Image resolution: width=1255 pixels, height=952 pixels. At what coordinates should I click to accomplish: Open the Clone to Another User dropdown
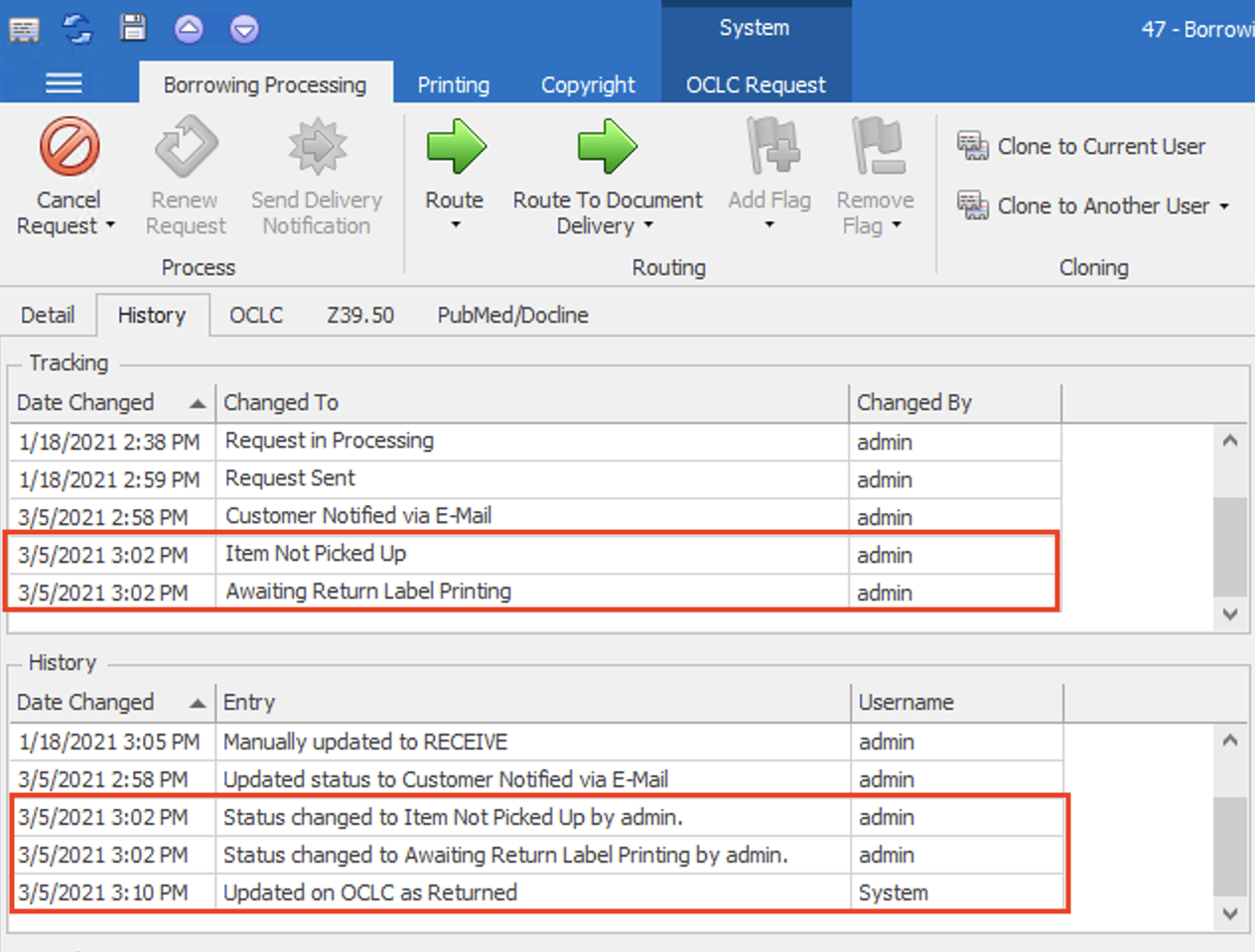tap(1225, 206)
